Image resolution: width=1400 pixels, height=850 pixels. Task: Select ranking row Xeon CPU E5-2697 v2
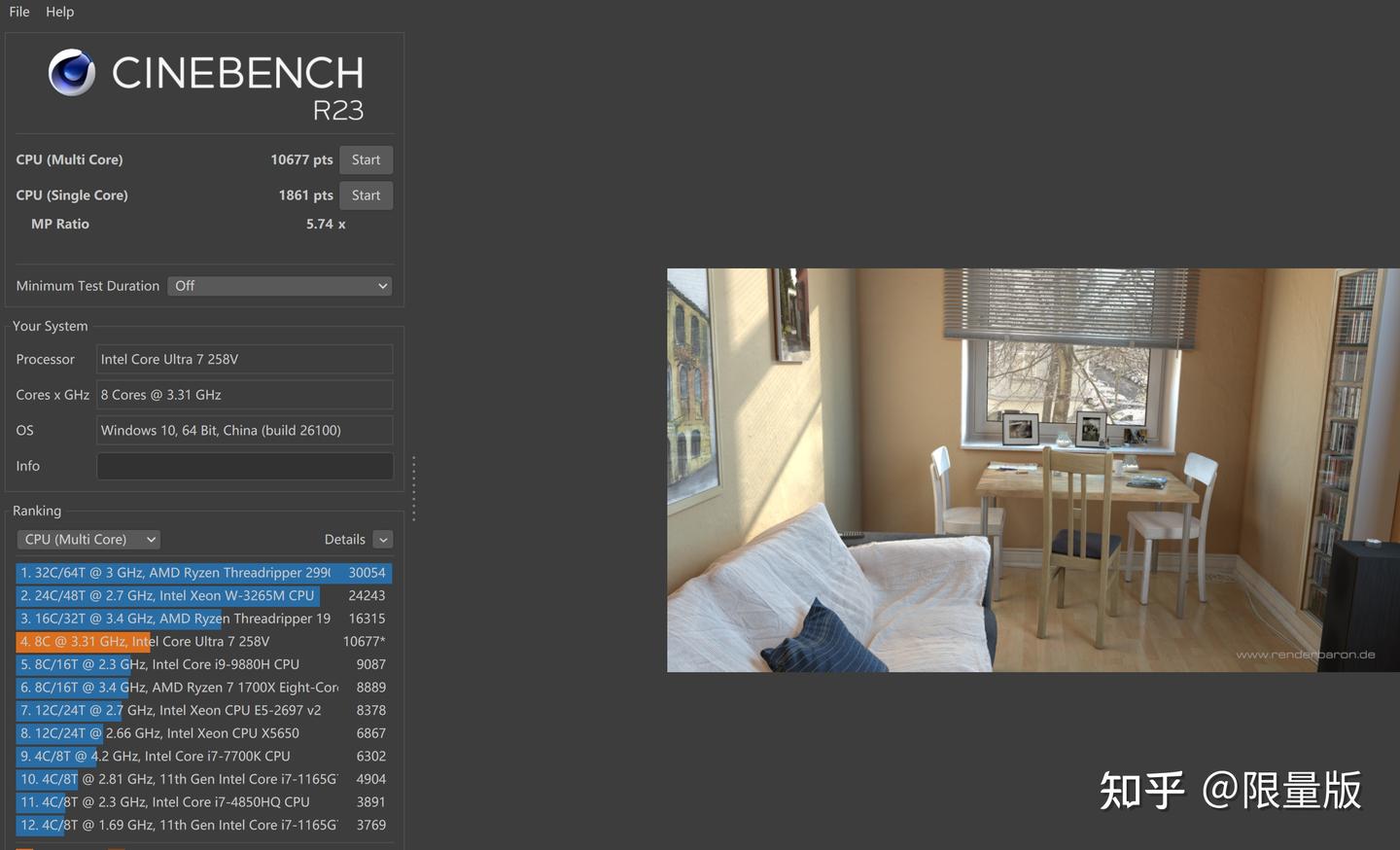(x=204, y=710)
